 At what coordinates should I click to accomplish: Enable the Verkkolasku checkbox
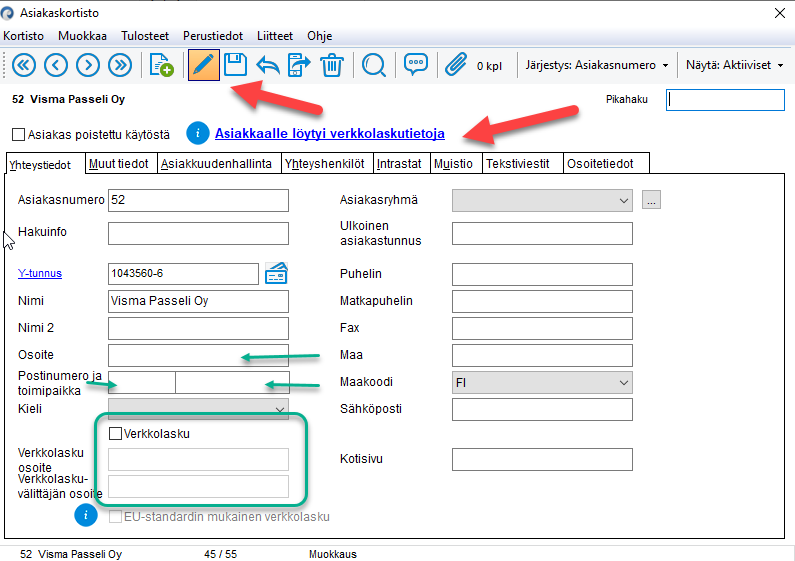pyautogui.click(x=115, y=433)
